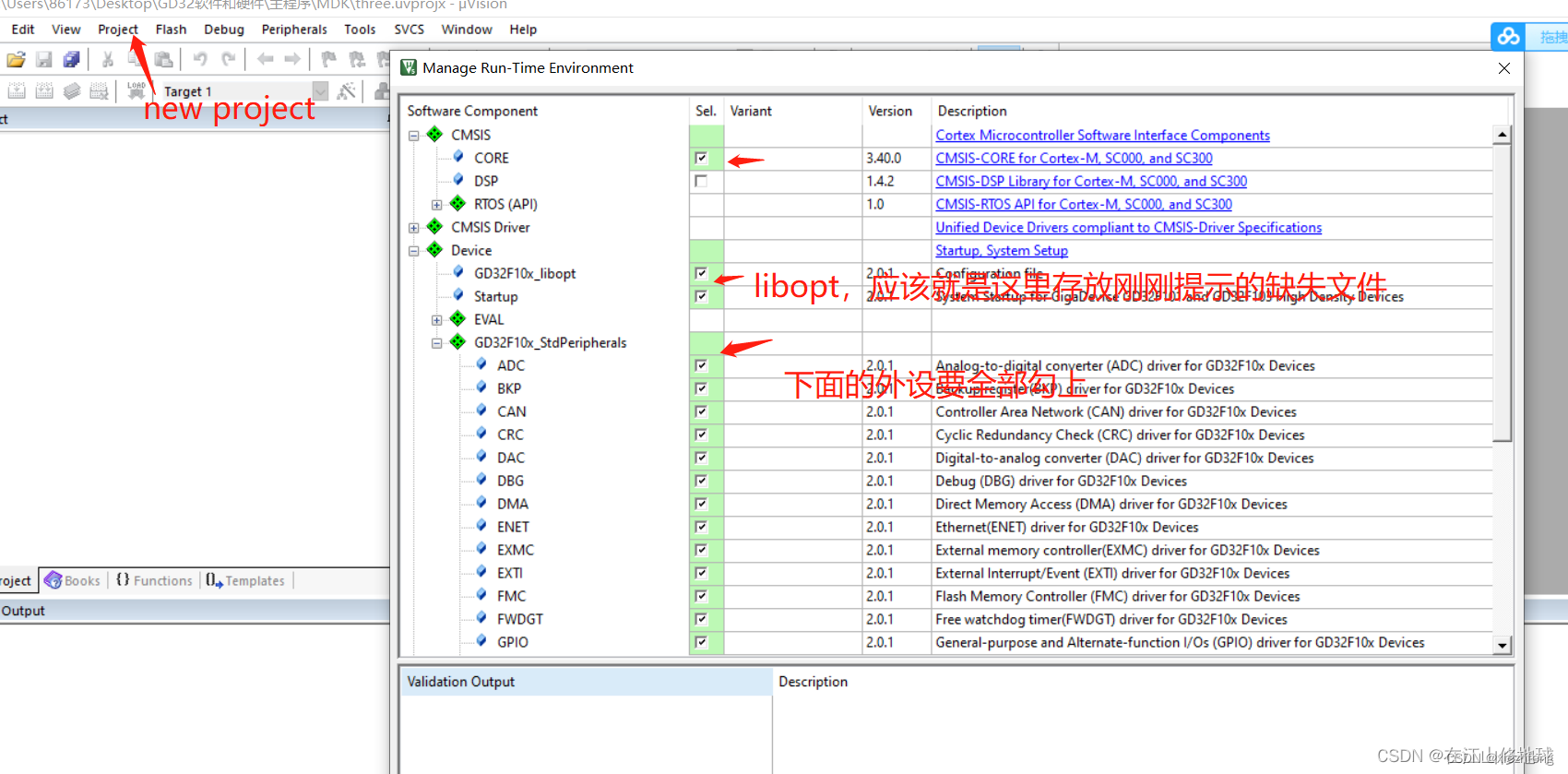This screenshot has height=774, width=1568.
Task: Click the blue cloud icon at top right
Action: click(x=1509, y=36)
